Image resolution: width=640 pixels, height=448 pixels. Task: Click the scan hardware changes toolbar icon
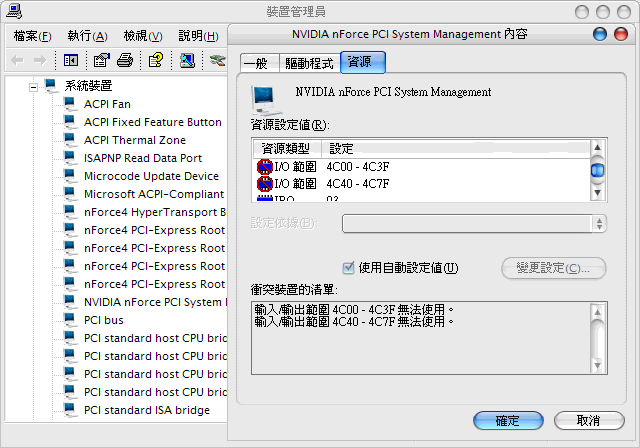pyautogui.click(x=187, y=61)
